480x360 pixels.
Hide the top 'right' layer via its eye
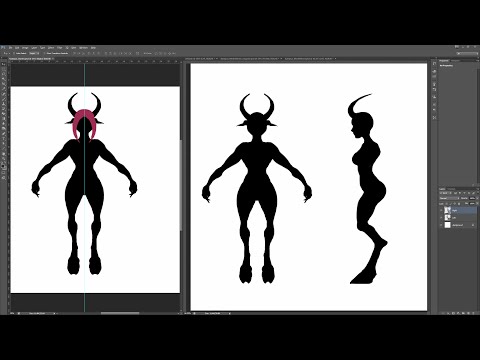tap(441, 210)
